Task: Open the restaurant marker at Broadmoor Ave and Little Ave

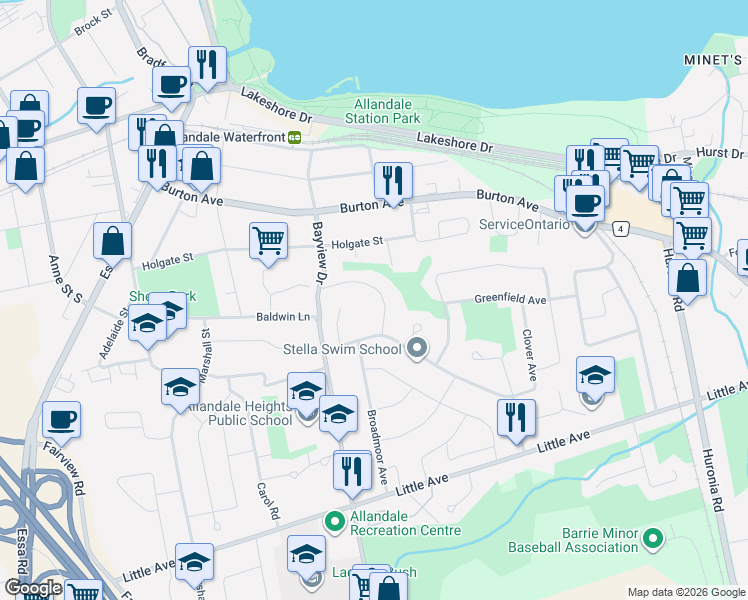Action: coord(352,472)
